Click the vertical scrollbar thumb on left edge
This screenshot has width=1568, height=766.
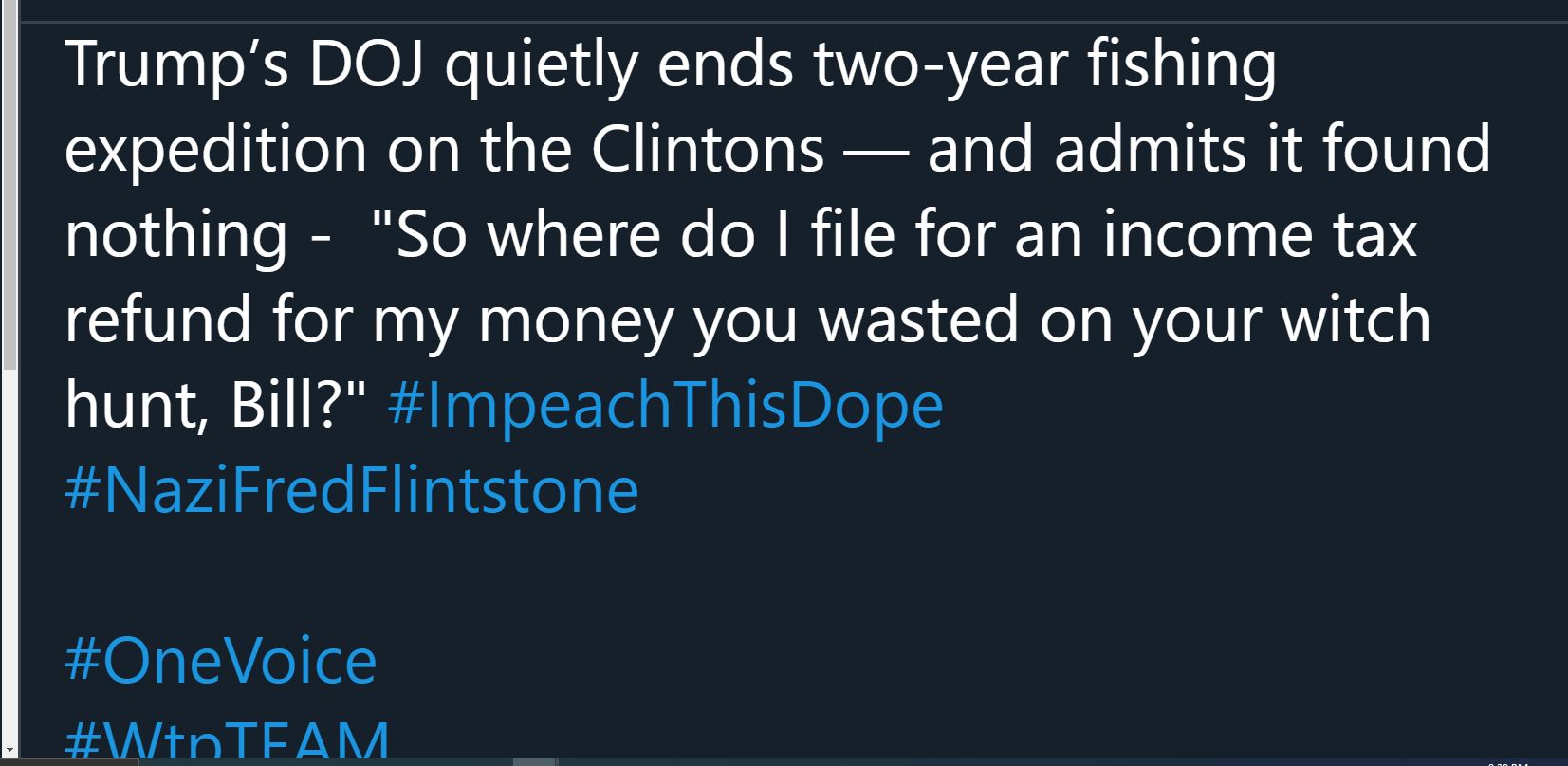pos(9,185)
